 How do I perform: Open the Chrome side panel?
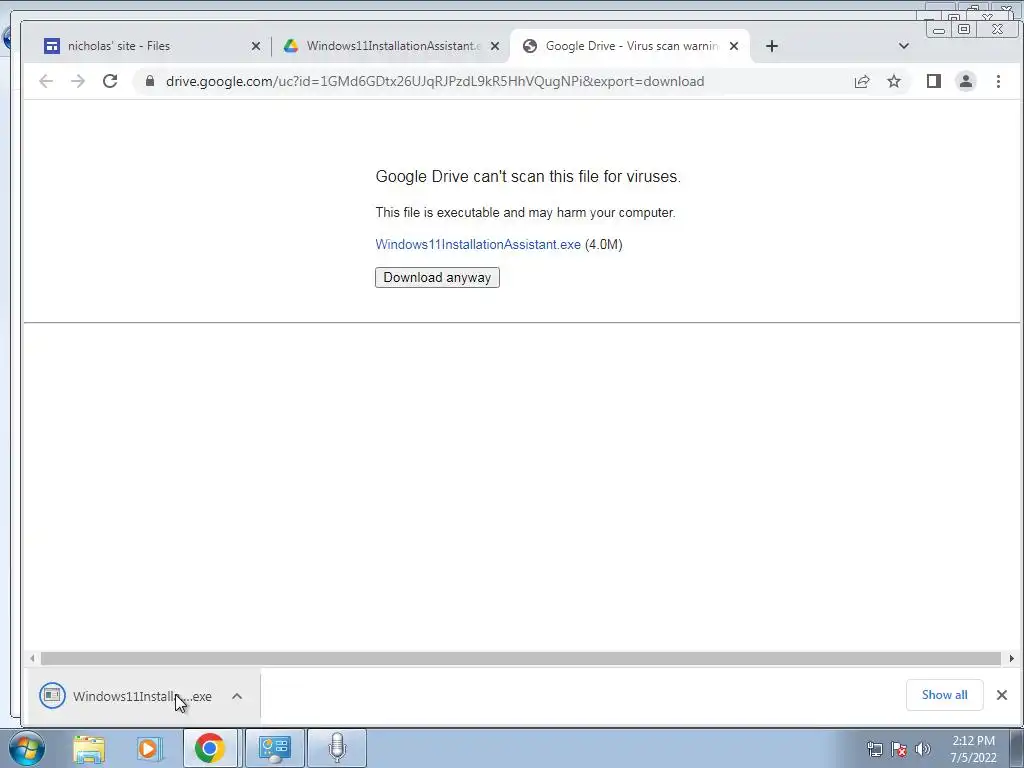(x=934, y=81)
